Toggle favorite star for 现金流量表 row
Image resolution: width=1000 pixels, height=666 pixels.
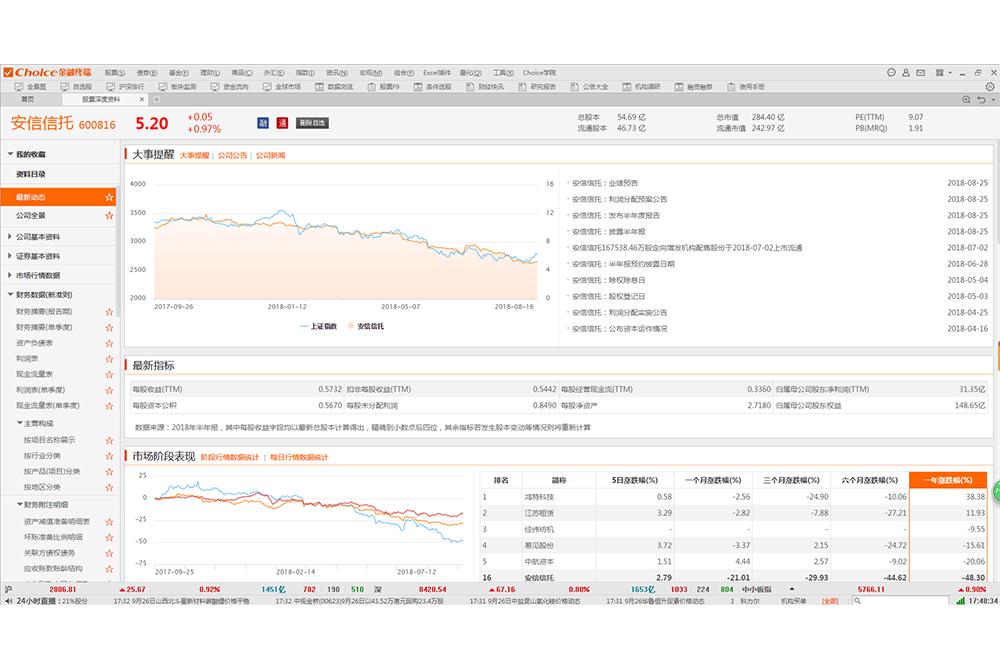click(x=109, y=374)
